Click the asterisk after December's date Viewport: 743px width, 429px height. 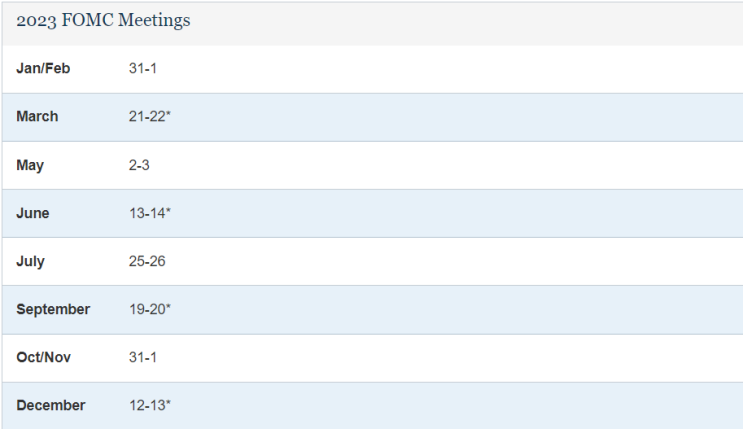(x=169, y=403)
